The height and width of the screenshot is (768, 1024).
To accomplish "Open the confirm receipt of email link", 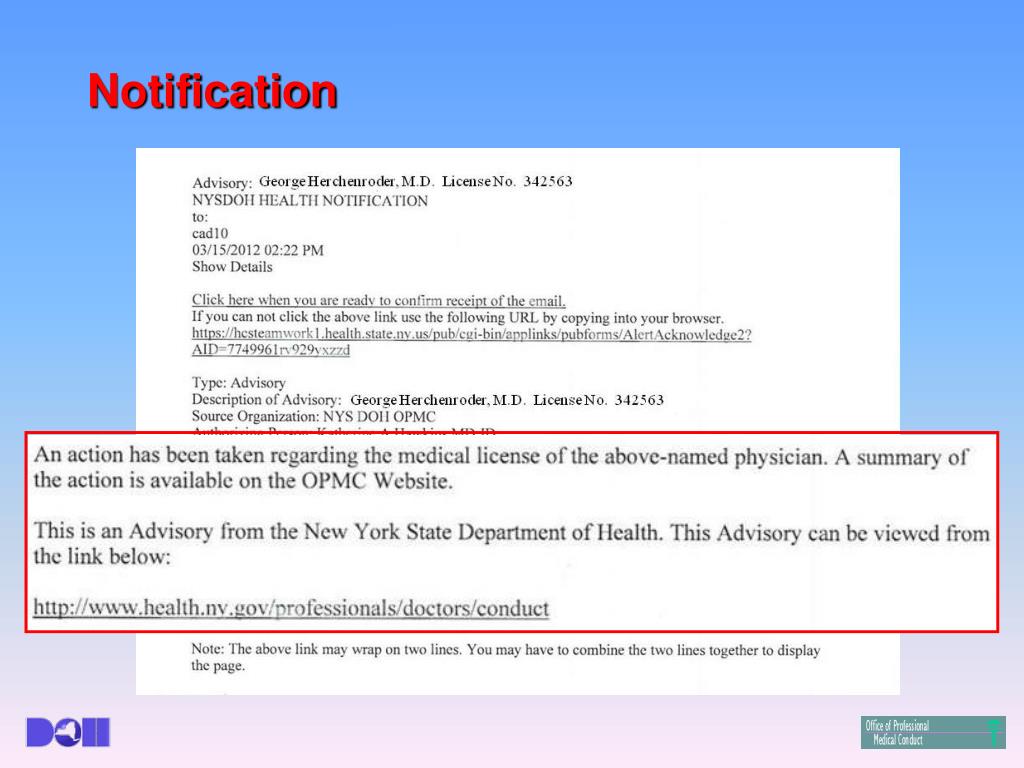I will [378, 300].
